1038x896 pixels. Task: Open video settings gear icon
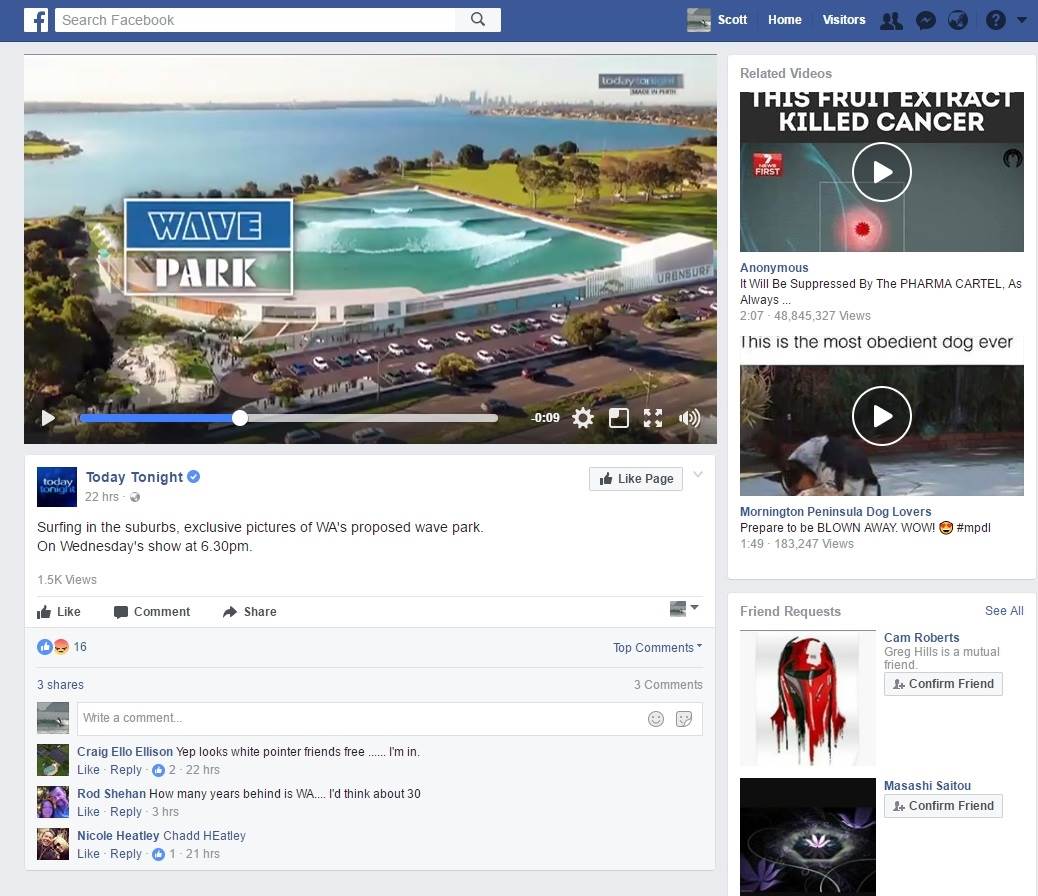pyautogui.click(x=583, y=418)
